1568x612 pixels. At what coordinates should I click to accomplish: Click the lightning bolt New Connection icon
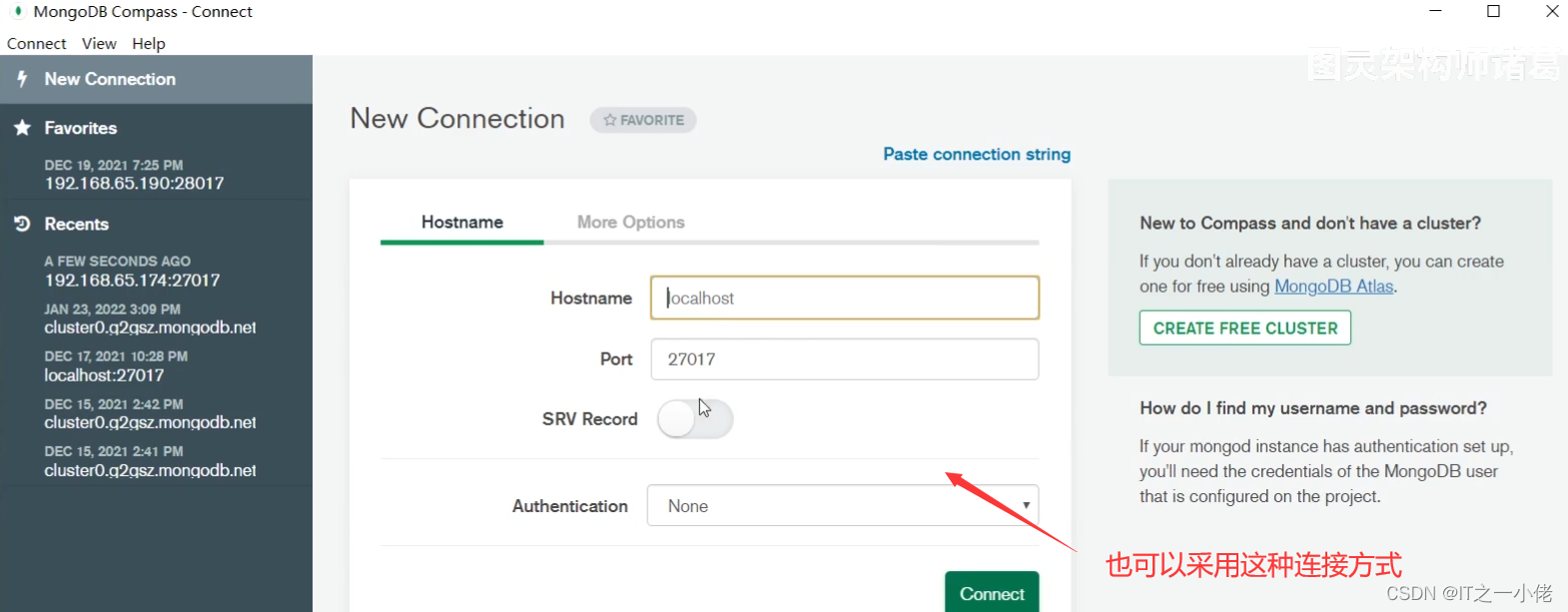click(x=22, y=79)
